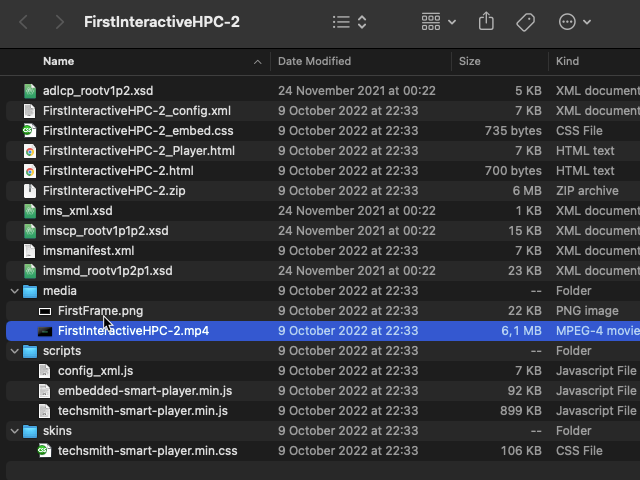Image resolution: width=640 pixels, height=480 pixels.
Task: Click Chrome icon of FirstInteractiveHPC-2.html
Action: [x=30, y=171]
